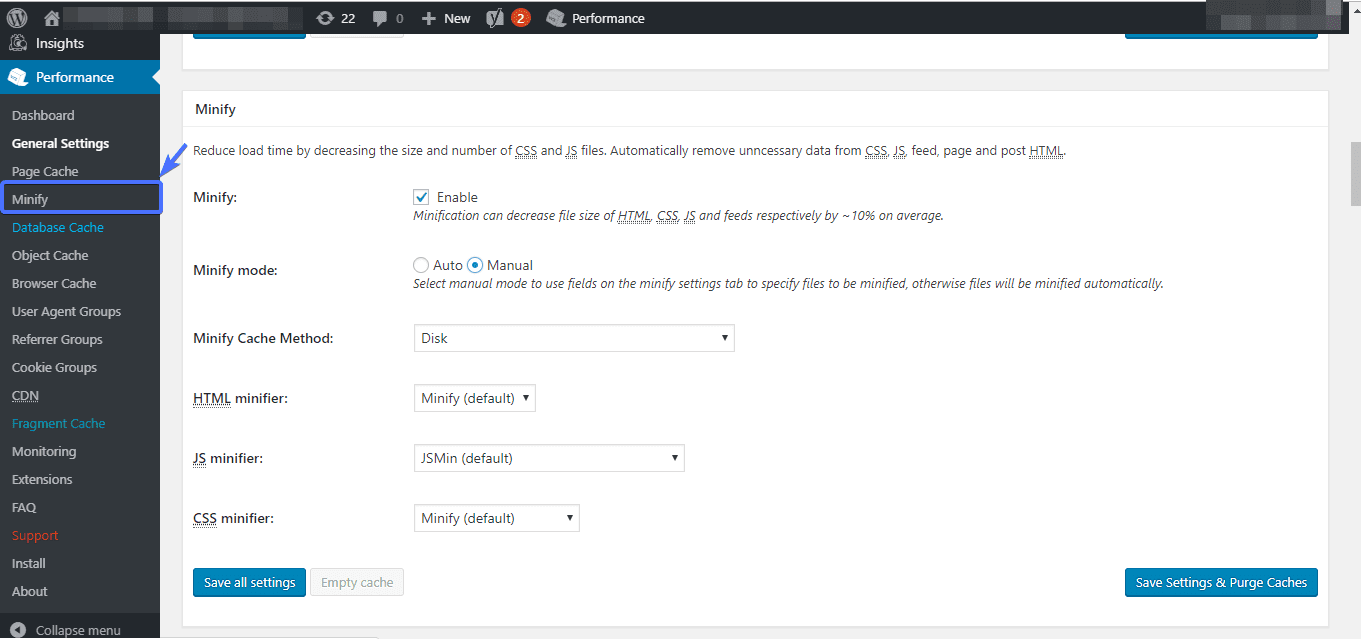Click the Performance label in the admin bar
The width and height of the screenshot is (1361, 639).
608,18
